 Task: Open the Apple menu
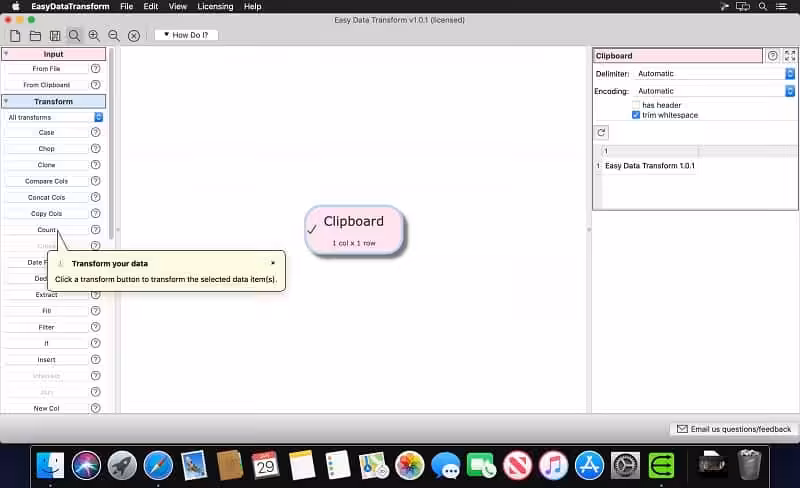point(15,6)
